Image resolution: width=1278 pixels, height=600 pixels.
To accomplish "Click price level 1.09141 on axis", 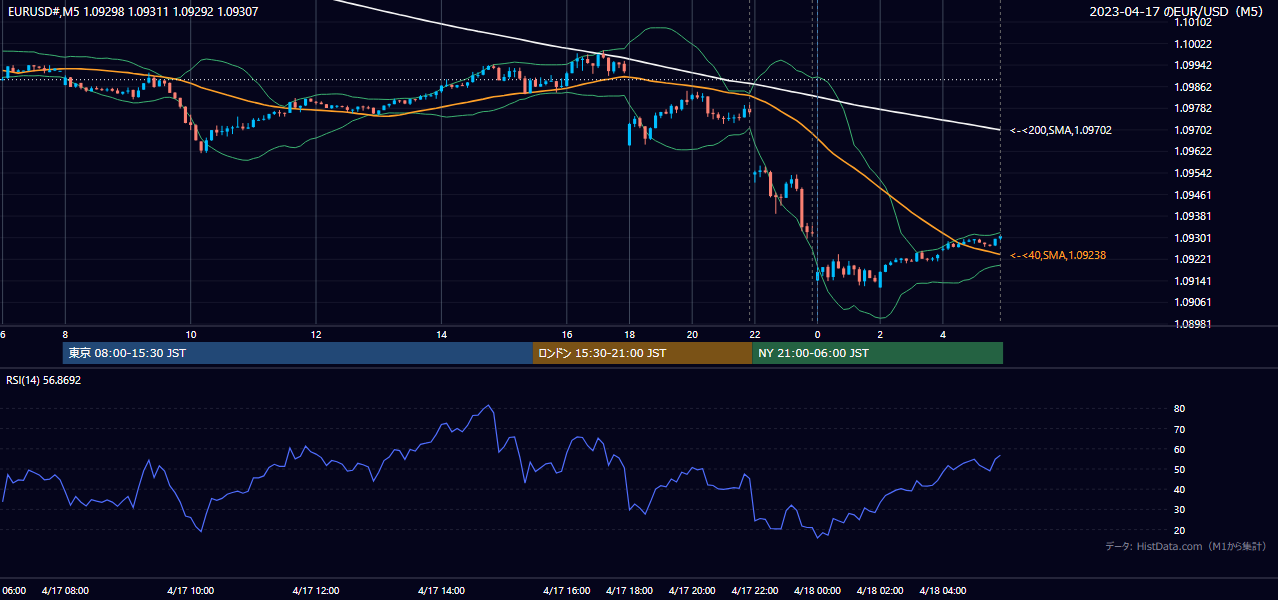I will [x=1194, y=281].
